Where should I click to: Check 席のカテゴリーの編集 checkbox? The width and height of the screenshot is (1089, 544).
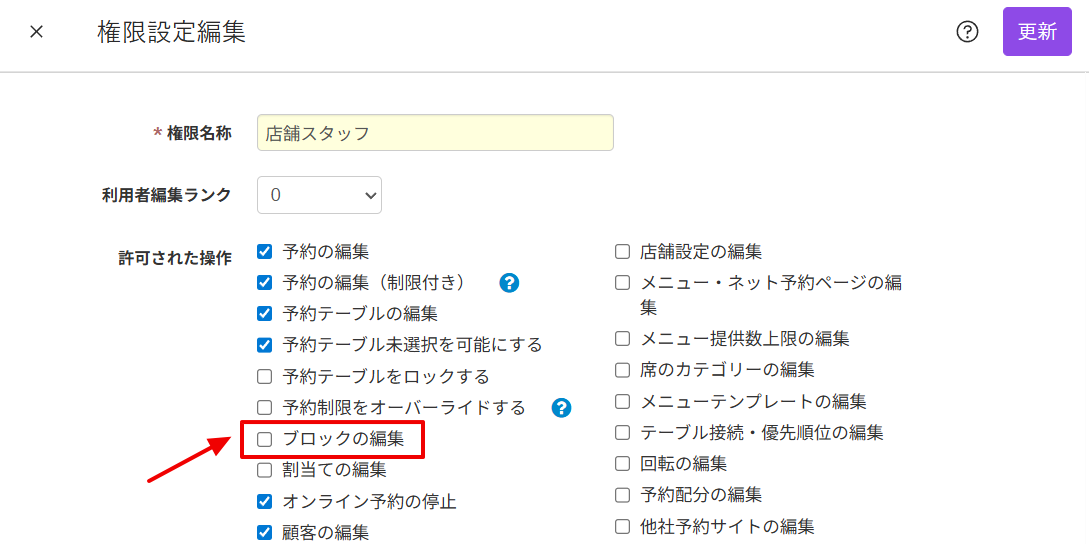click(x=622, y=370)
